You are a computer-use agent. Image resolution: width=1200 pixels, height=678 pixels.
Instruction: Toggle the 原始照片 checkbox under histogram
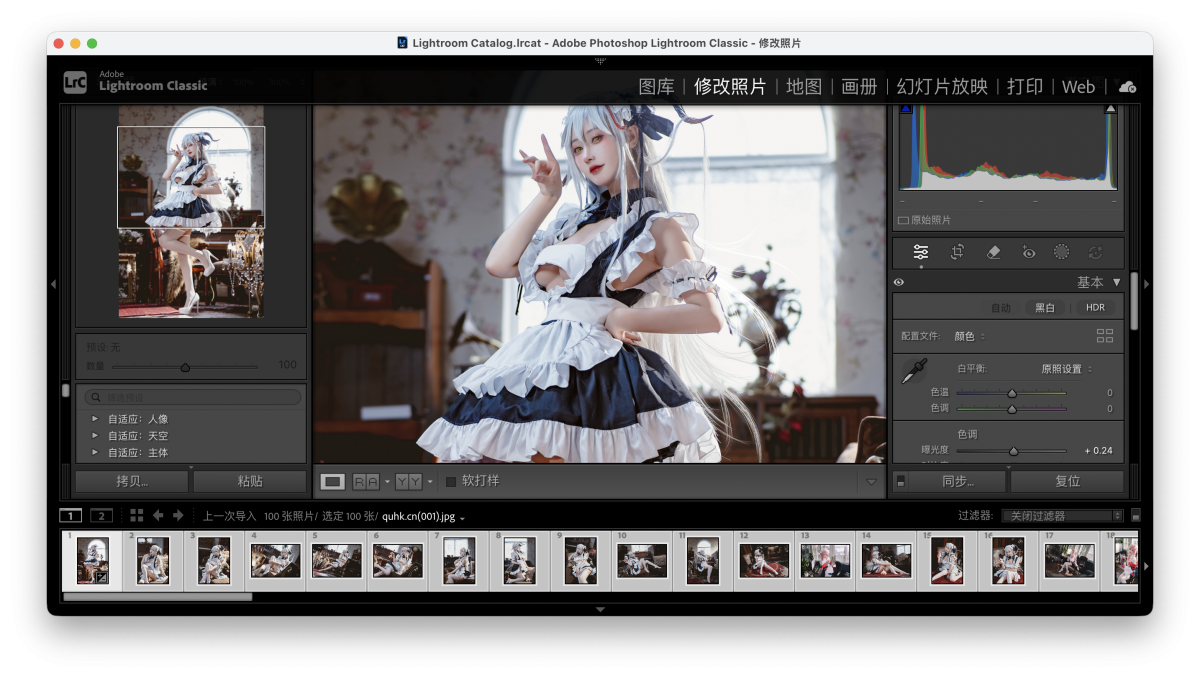coord(903,220)
